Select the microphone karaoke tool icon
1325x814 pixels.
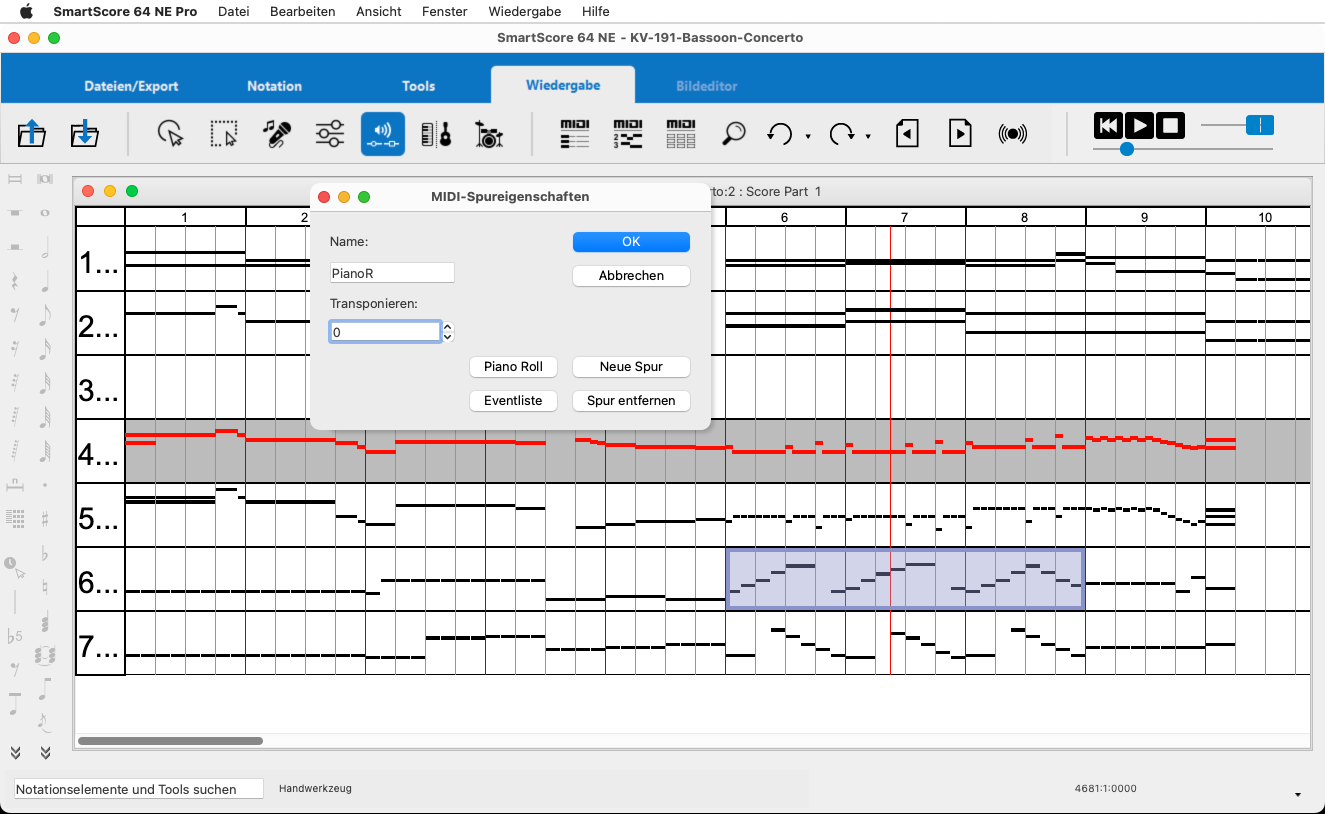[277, 134]
